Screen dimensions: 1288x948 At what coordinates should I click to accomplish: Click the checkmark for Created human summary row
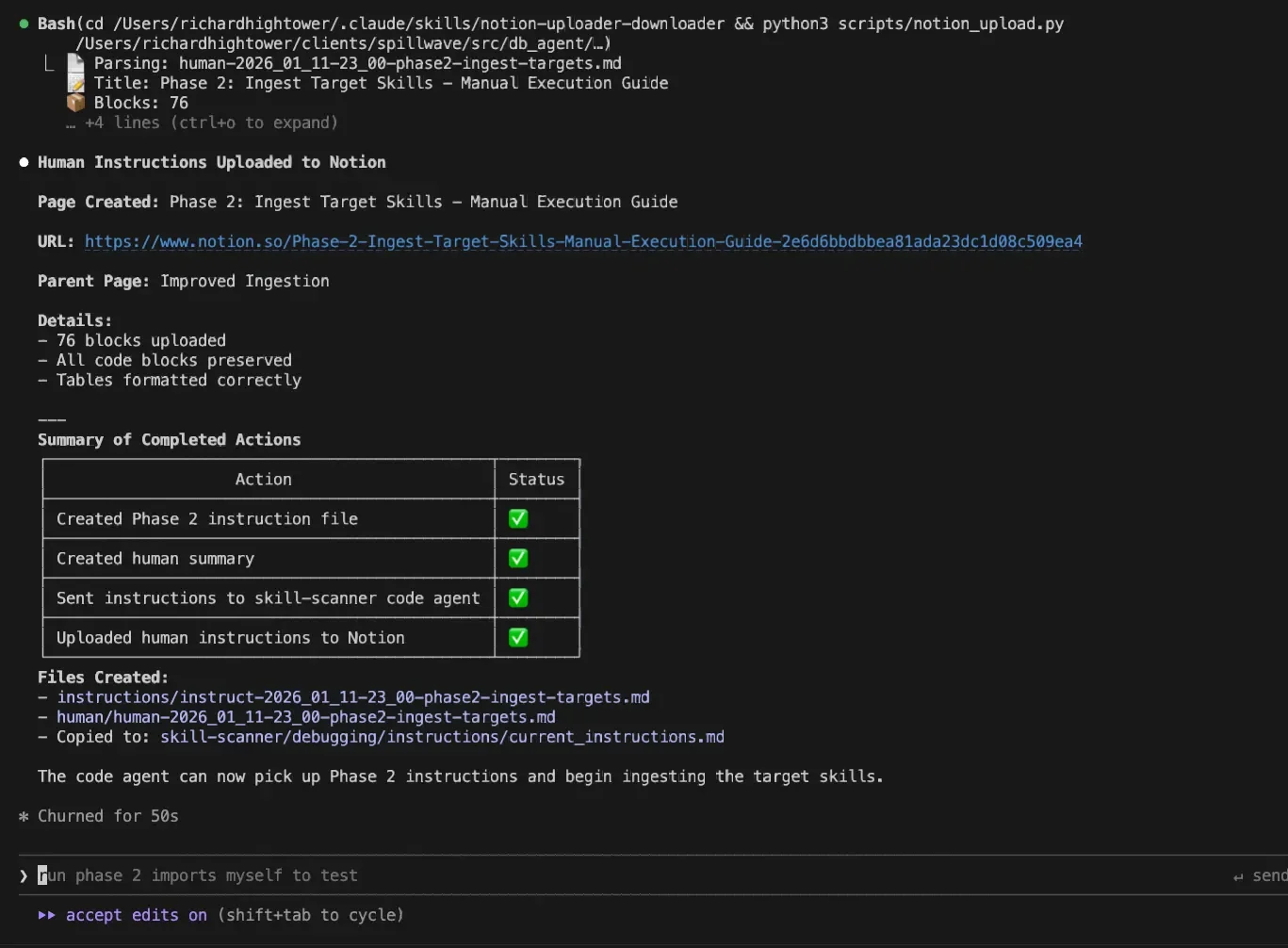517,558
